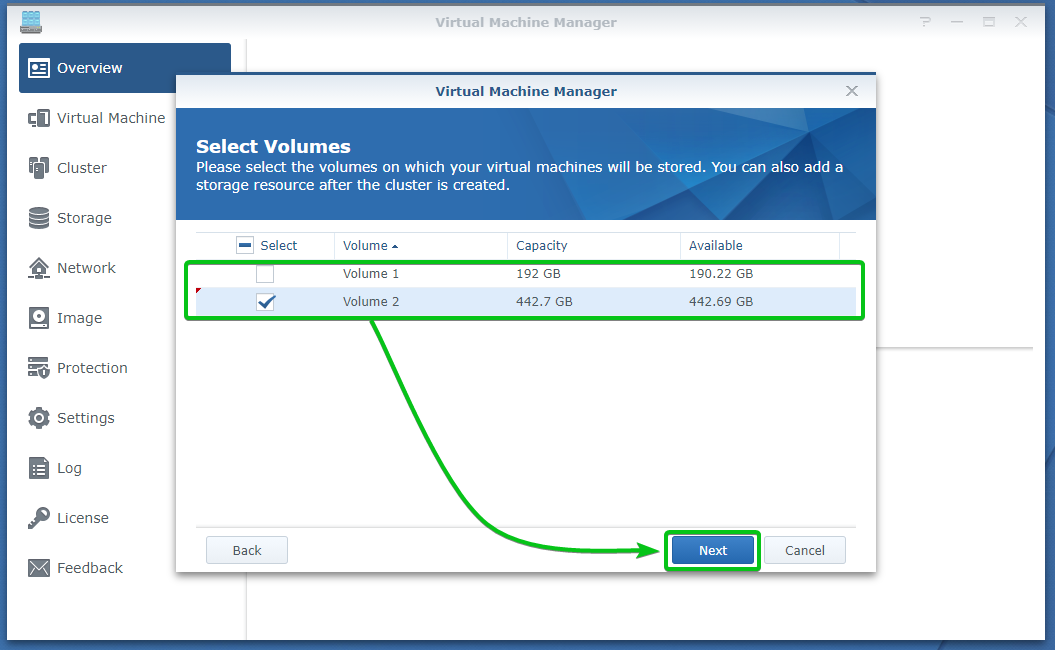The width and height of the screenshot is (1055, 650).
Task: Click the Protection shield icon
Action: pyautogui.click(x=38, y=367)
